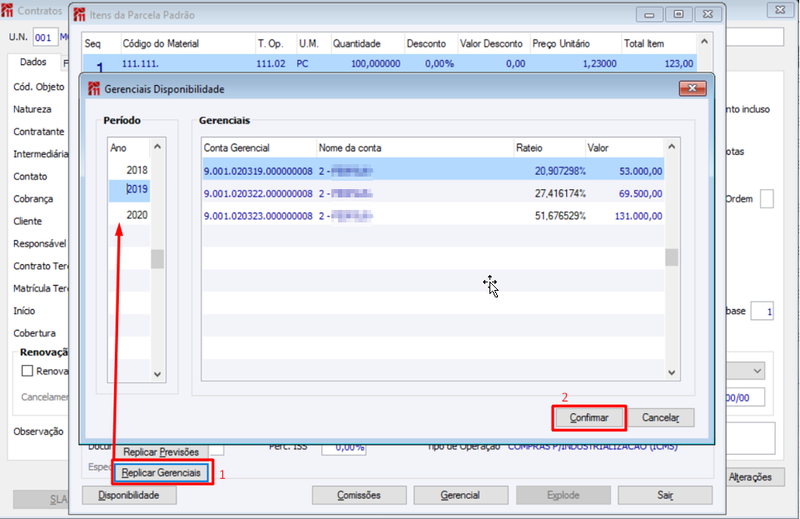Minimize Itens da Parcela Padrão window
This screenshot has height=519, width=800.
pyautogui.click(x=649, y=14)
